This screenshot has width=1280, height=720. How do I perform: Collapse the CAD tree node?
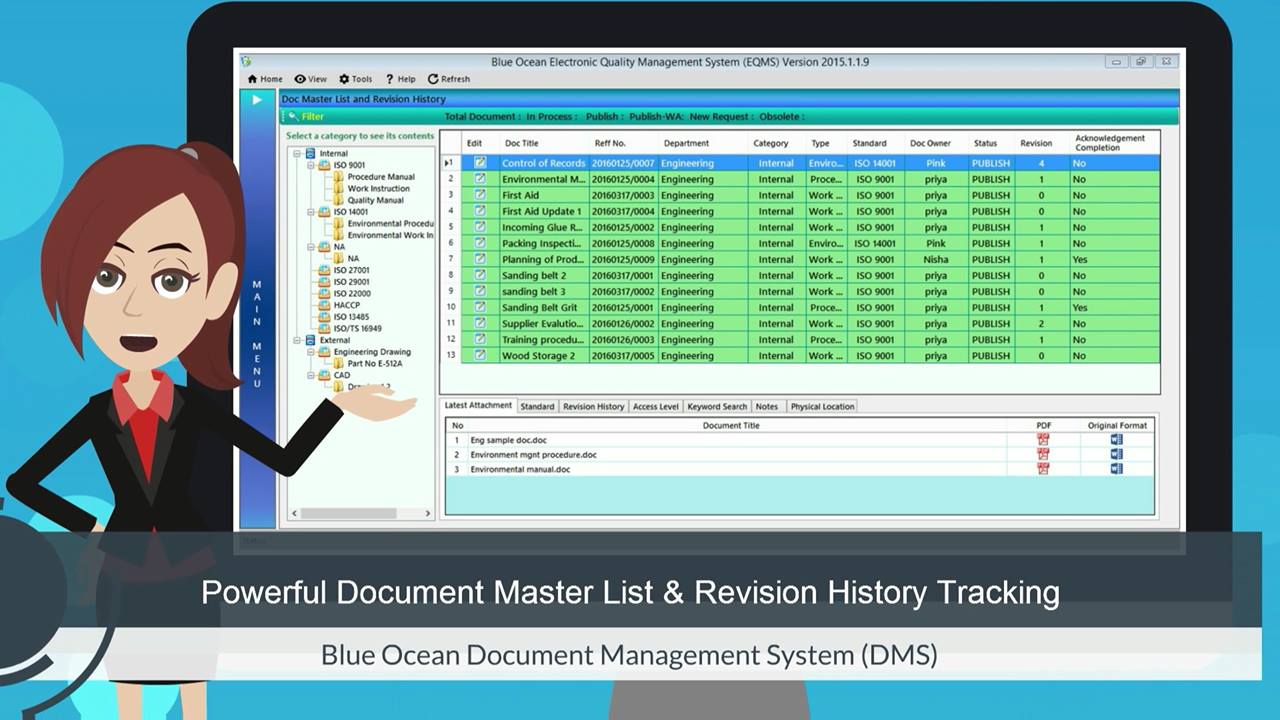pyautogui.click(x=311, y=376)
